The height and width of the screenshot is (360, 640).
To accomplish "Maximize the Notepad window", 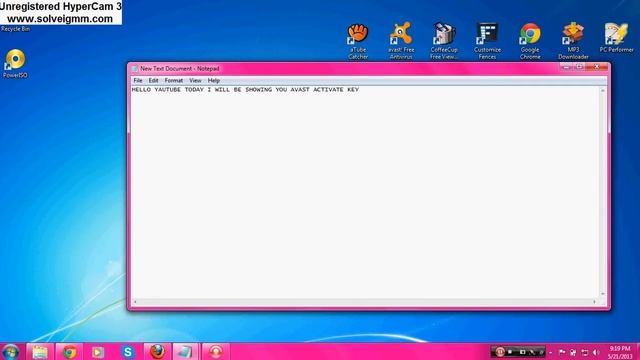I will click(x=579, y=67).
